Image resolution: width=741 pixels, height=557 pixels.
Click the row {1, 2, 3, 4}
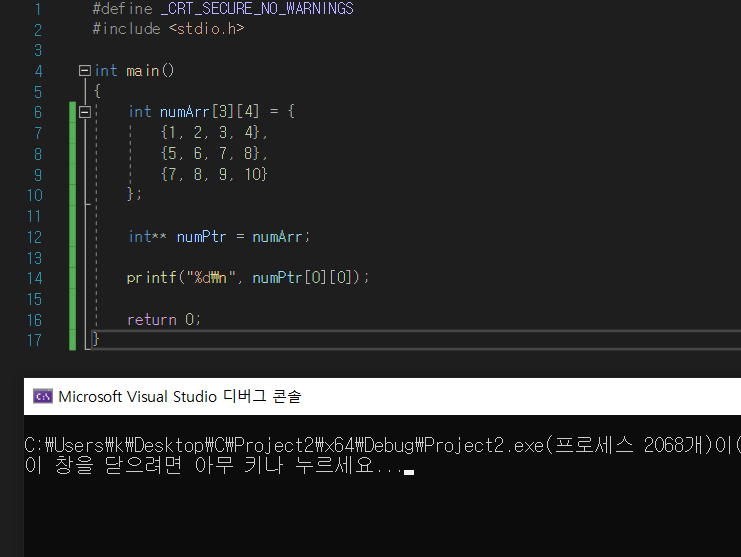[x=214, y=133]
